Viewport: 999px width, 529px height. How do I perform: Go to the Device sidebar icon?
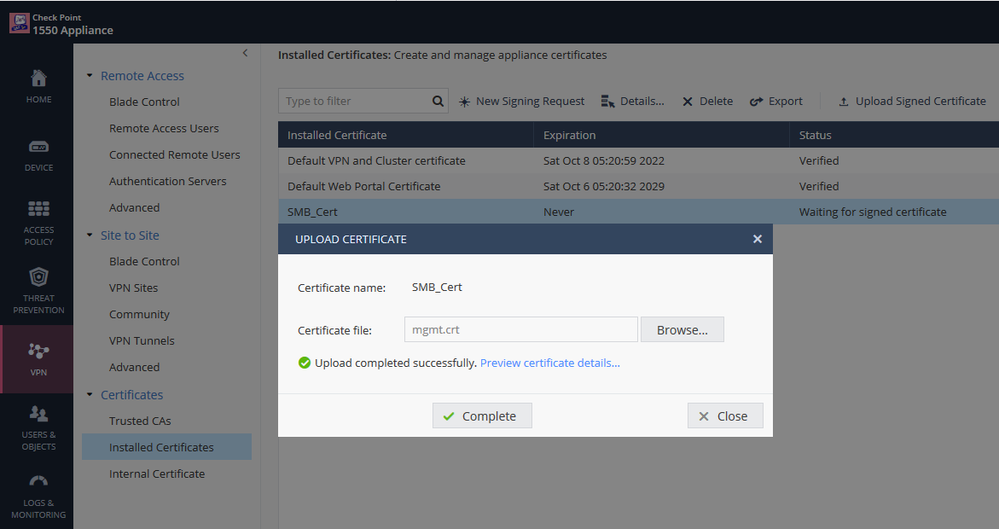pos(38,153)
